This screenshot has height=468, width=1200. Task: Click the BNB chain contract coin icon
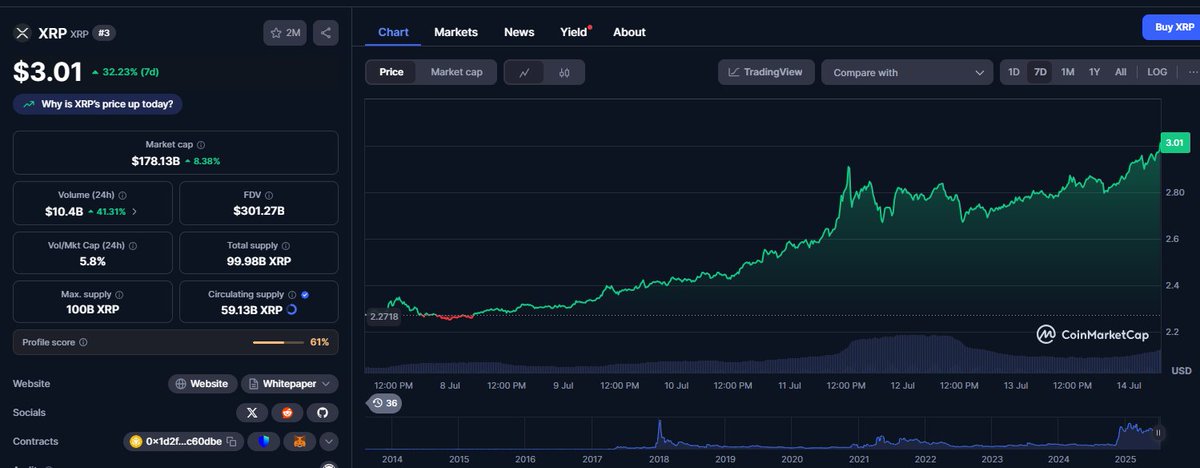pyautogui.click(x=137, y=441)
